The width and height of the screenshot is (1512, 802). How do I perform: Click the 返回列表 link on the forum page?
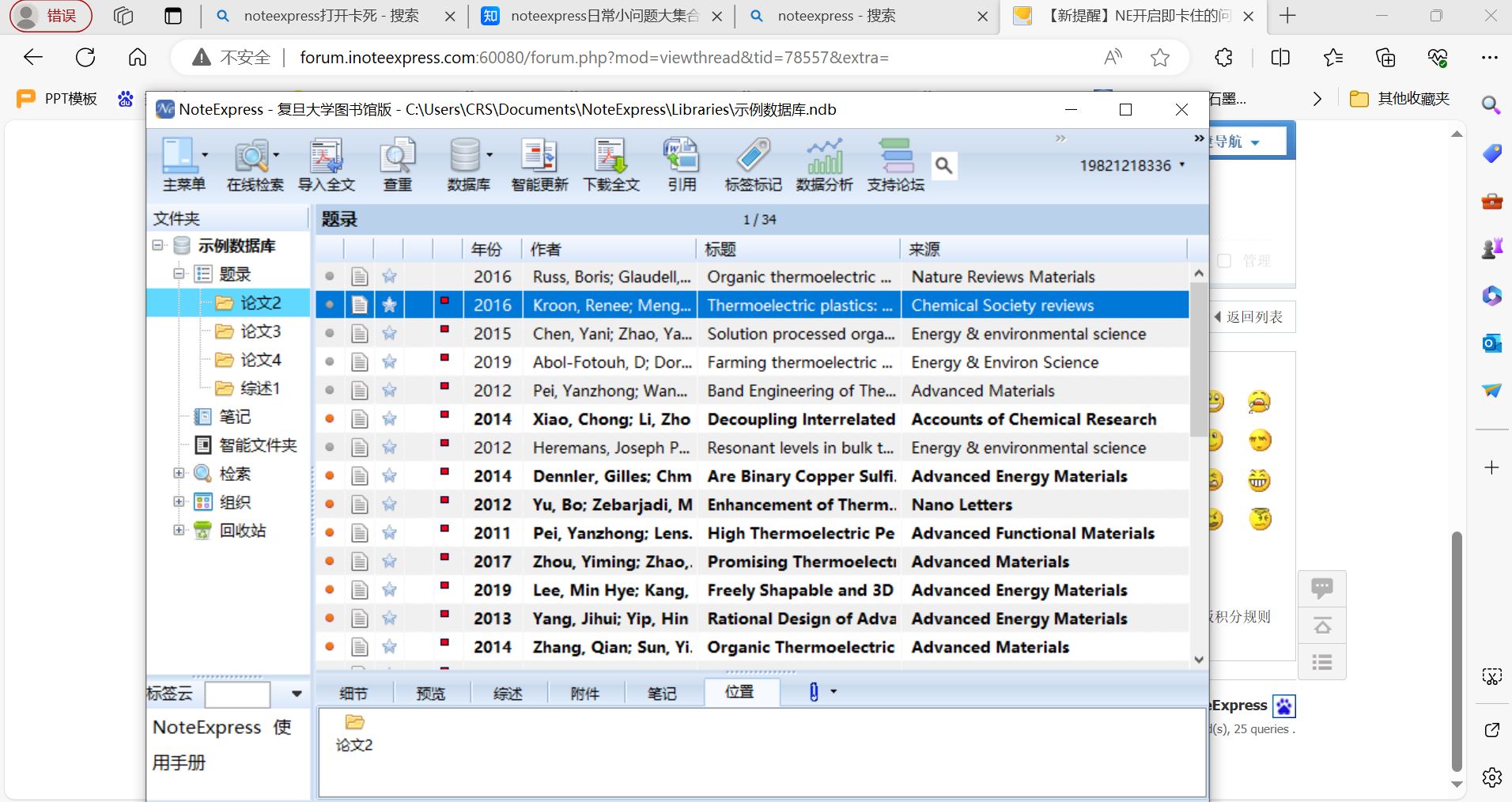click(1253, 317)
